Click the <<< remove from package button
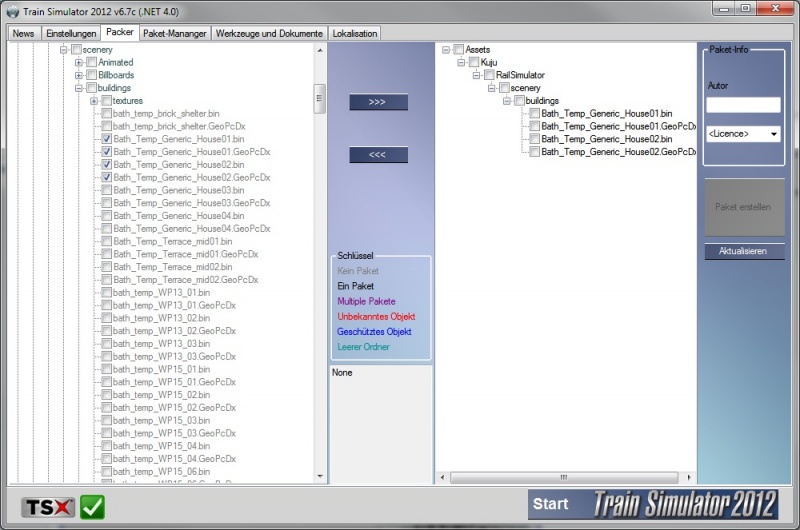Image resolution: width=800 pixels, height=530 pixels. coord(378,155)
